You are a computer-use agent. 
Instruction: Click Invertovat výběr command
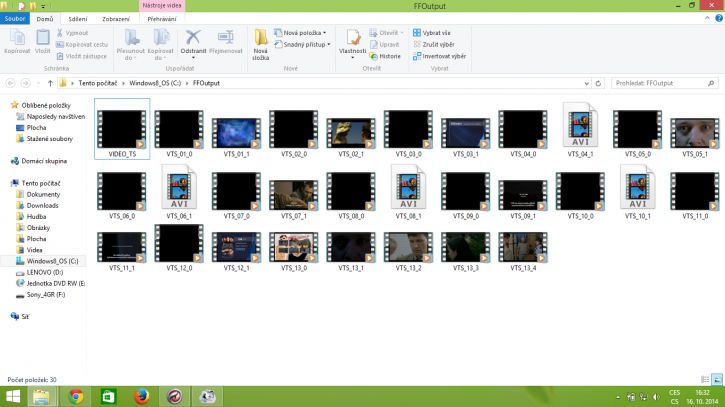coord(439,56)
